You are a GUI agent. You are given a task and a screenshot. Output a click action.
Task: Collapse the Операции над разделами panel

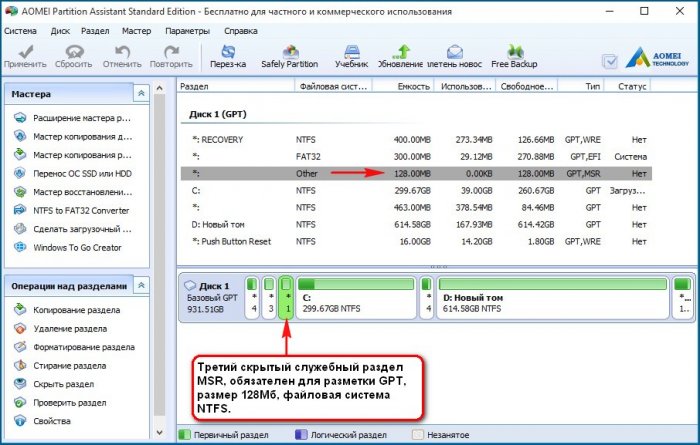coord(141,285)
